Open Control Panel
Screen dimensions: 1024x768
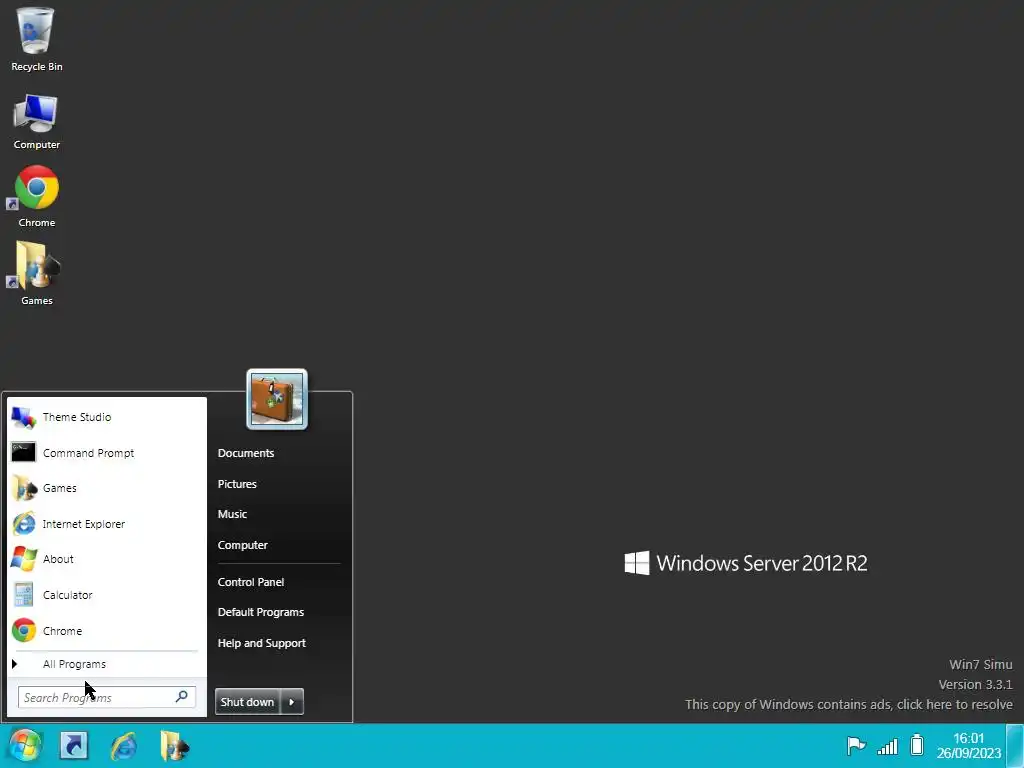pyautogui.click(x=251, y=582)
